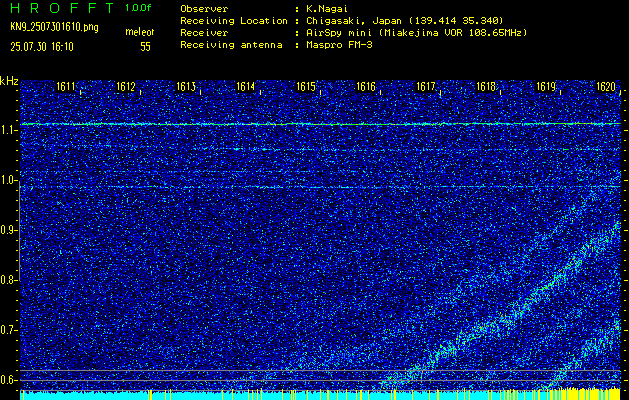Click time marker 1615
The height and width of the screenshot is (400, 629).
306,87
